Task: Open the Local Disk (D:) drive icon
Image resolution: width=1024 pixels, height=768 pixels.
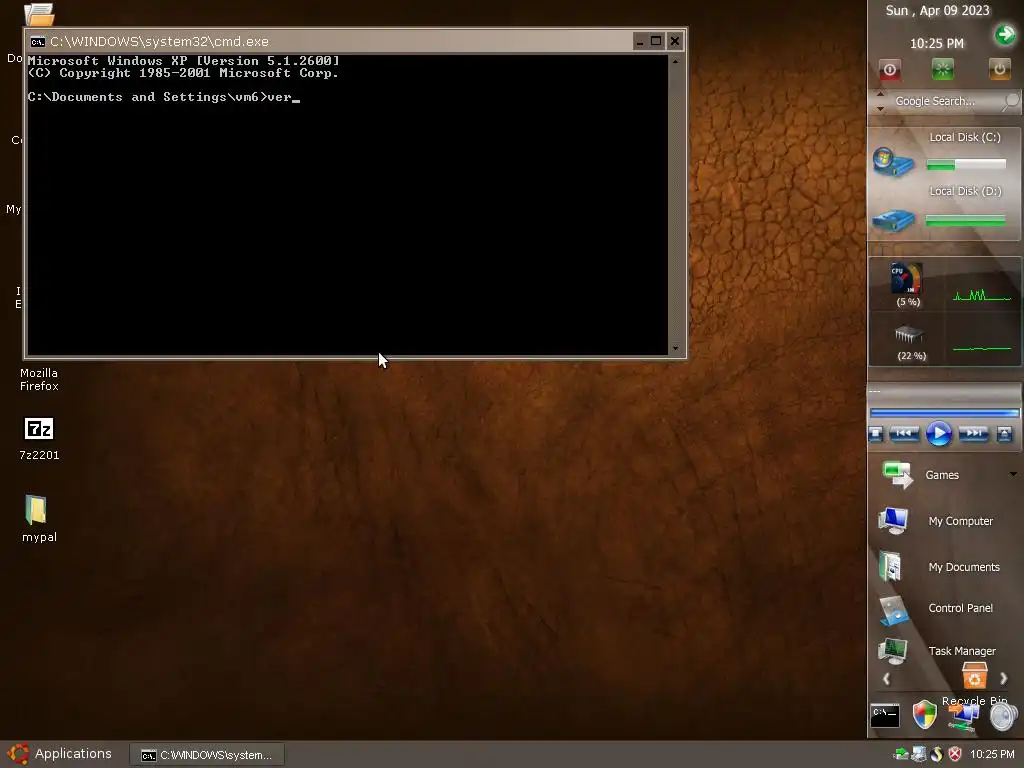Action: 893,220
